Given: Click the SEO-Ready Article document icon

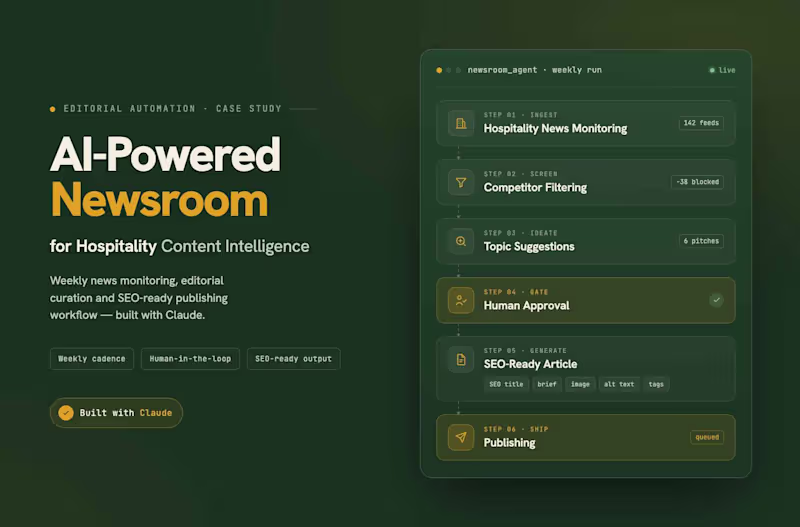Looking at the screenshot, I should pyautogui.click(x=461, y=359).
